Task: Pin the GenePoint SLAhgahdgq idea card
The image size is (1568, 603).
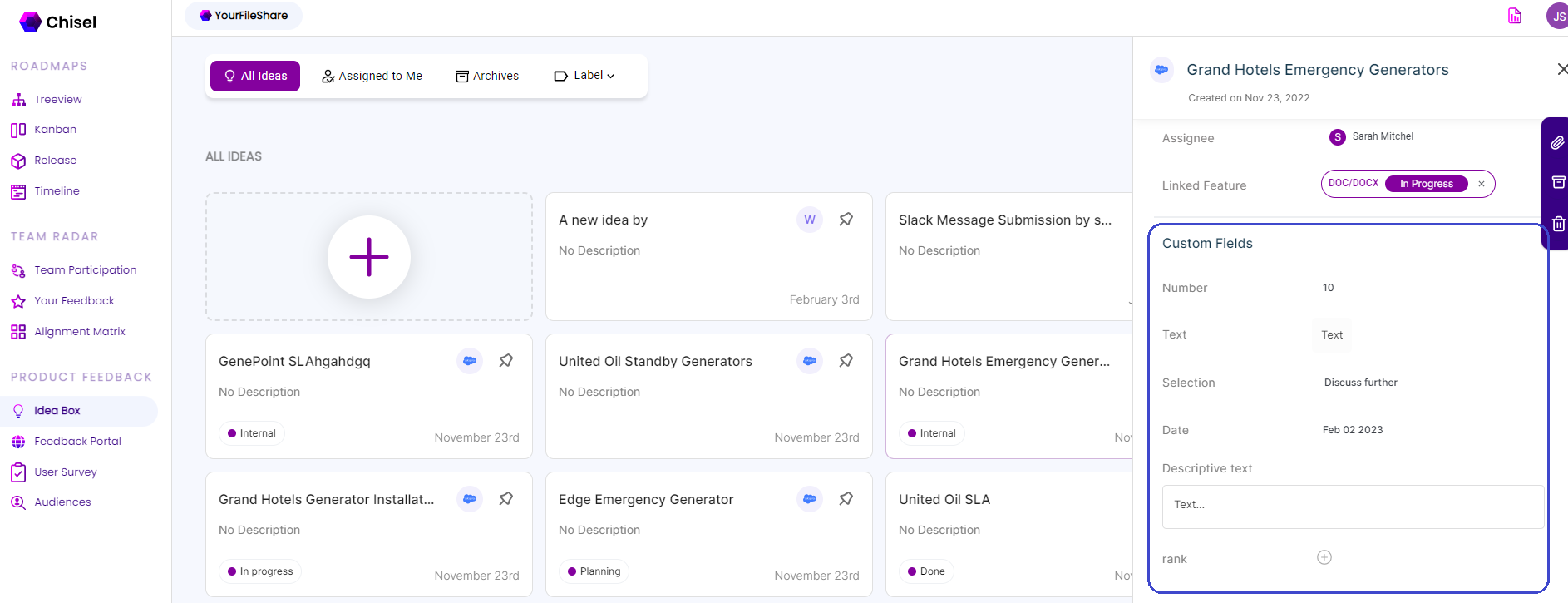Action: (505, 361)
